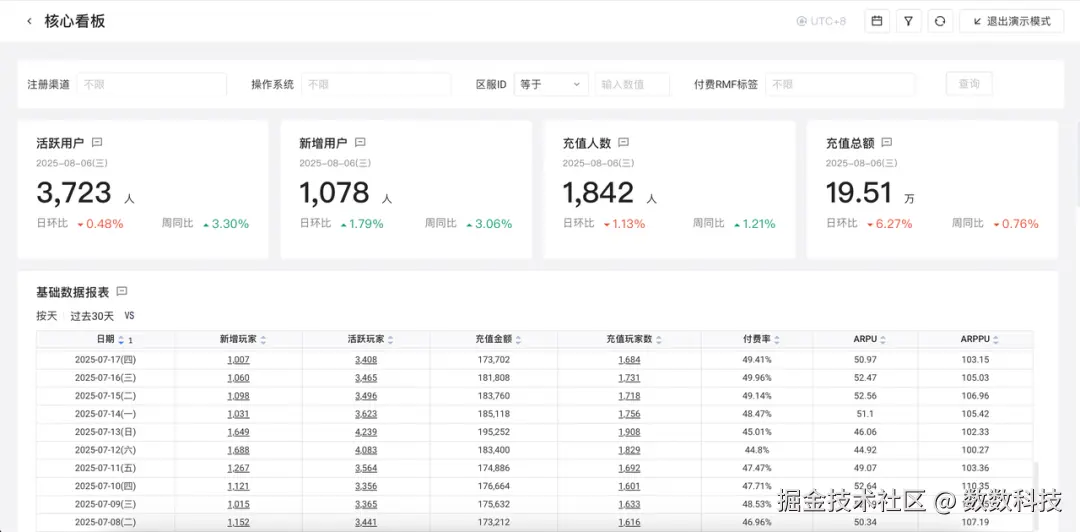Open 充值玩家数 link 1,756 for 2025-07-14

pos(630,414)
